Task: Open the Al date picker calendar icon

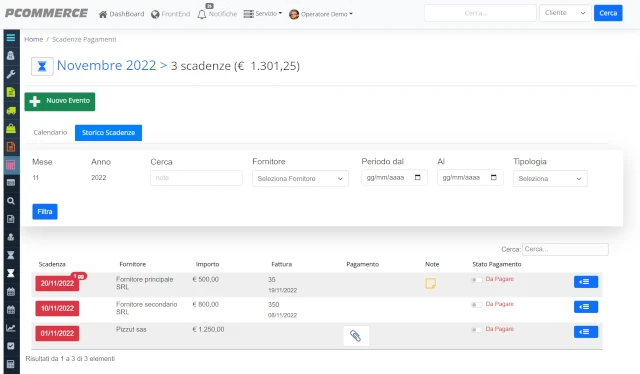Action: point(493,177)
